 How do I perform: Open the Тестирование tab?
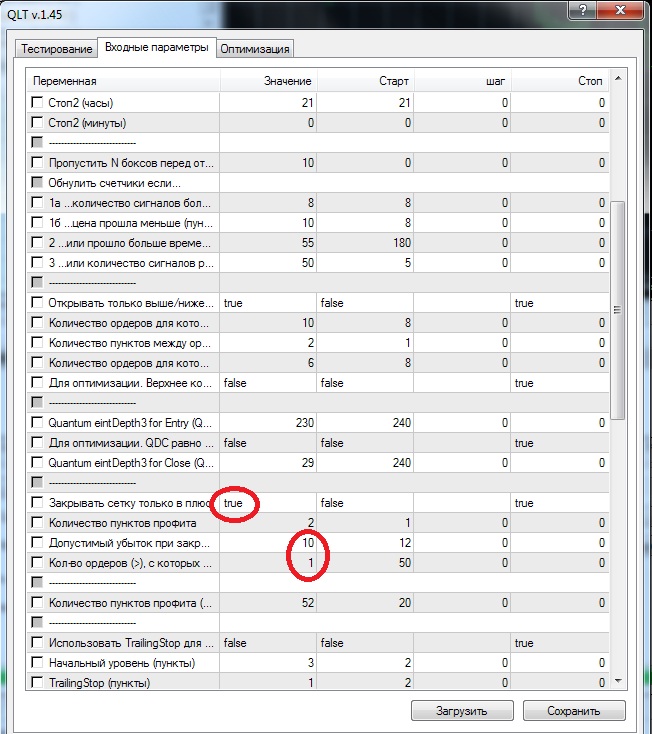pyautogui.click(x=57, y=49)
